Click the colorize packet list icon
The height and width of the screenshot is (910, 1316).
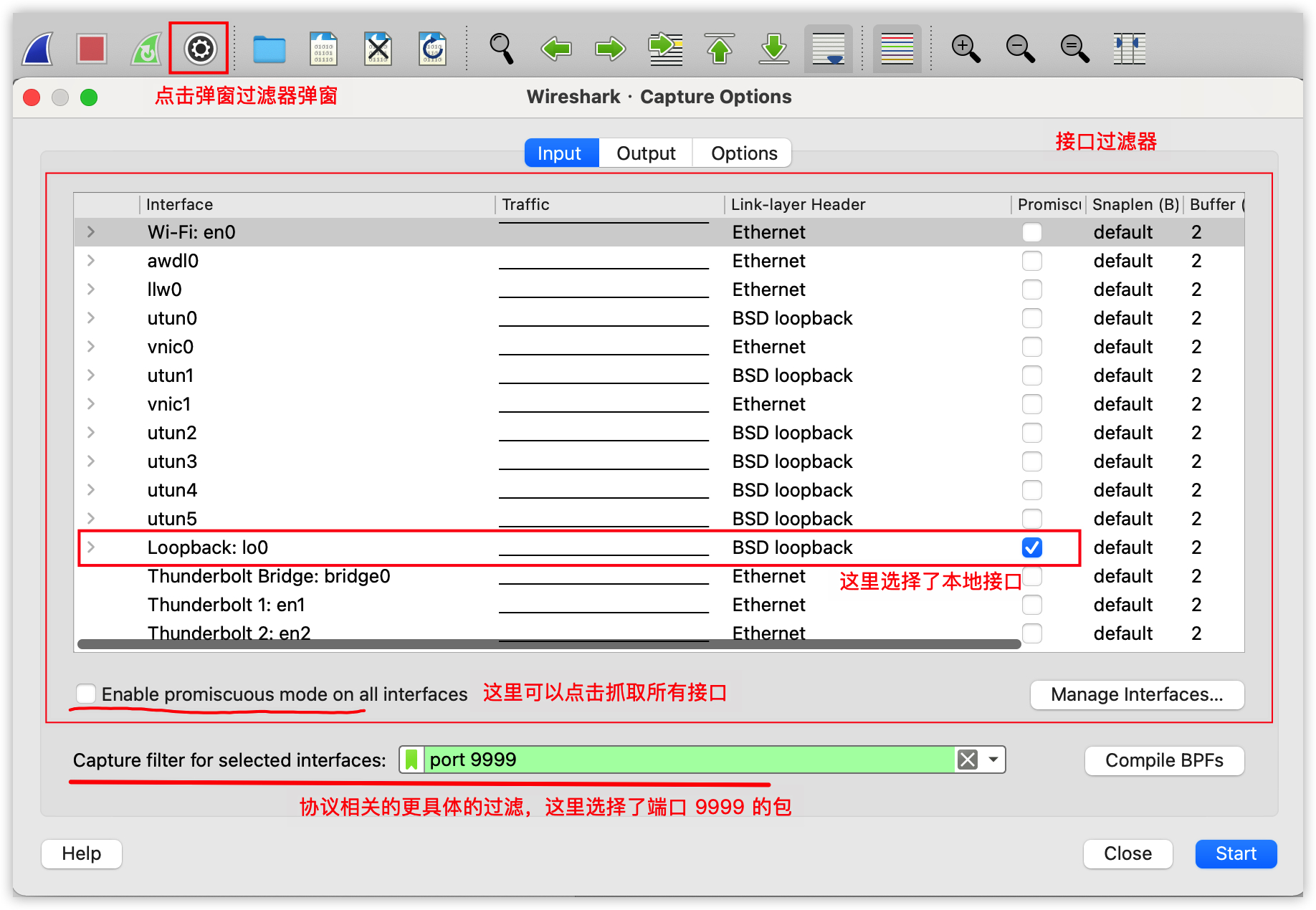[897, 48]
